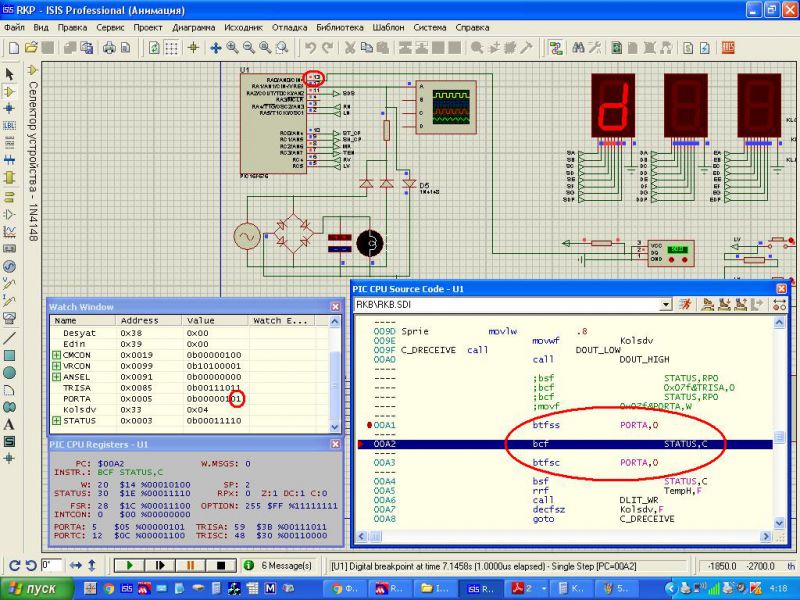Open the Библиотека menu

click(x=341, y=27)
